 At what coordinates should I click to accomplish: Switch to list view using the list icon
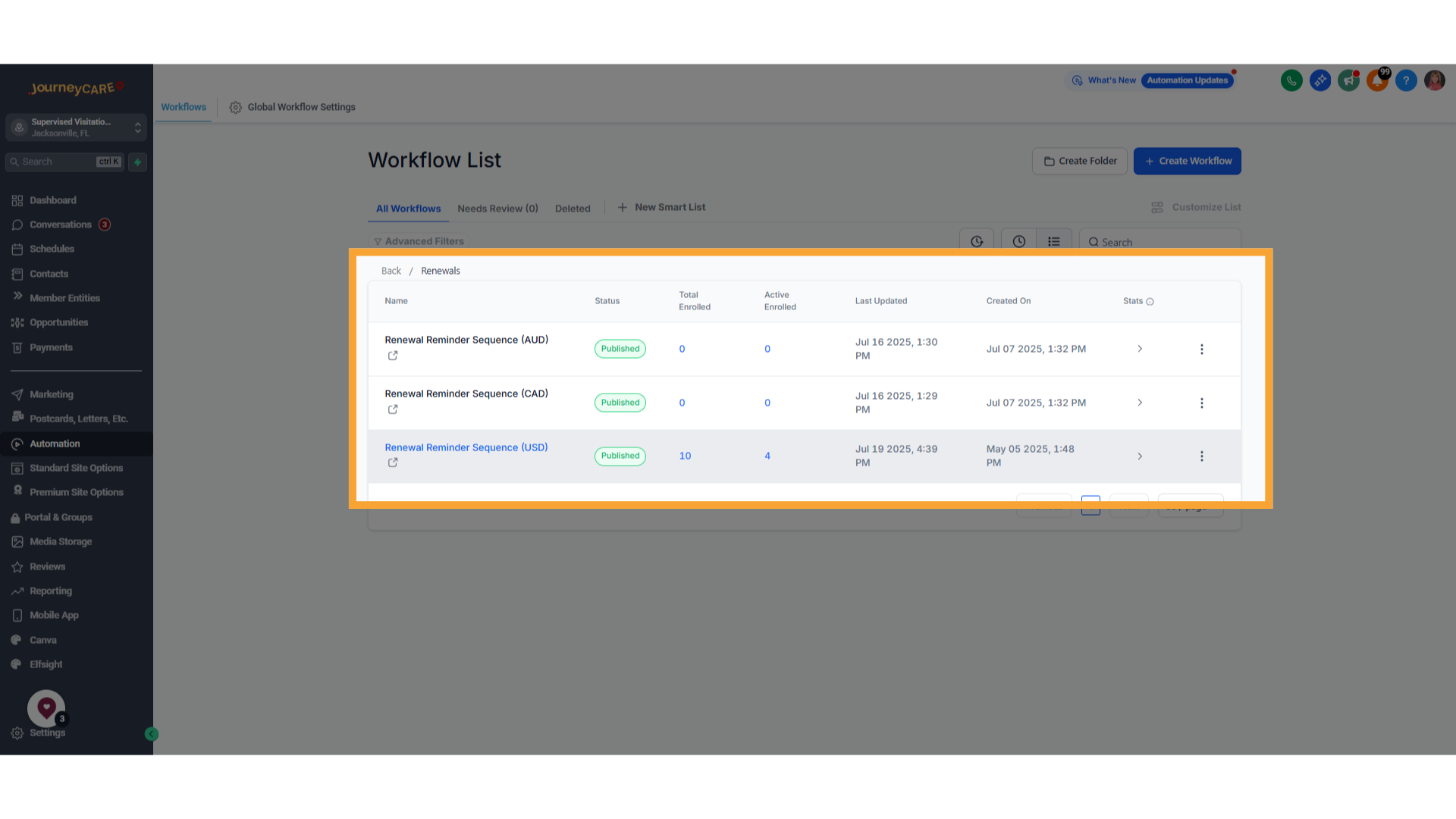(1053, 241)
